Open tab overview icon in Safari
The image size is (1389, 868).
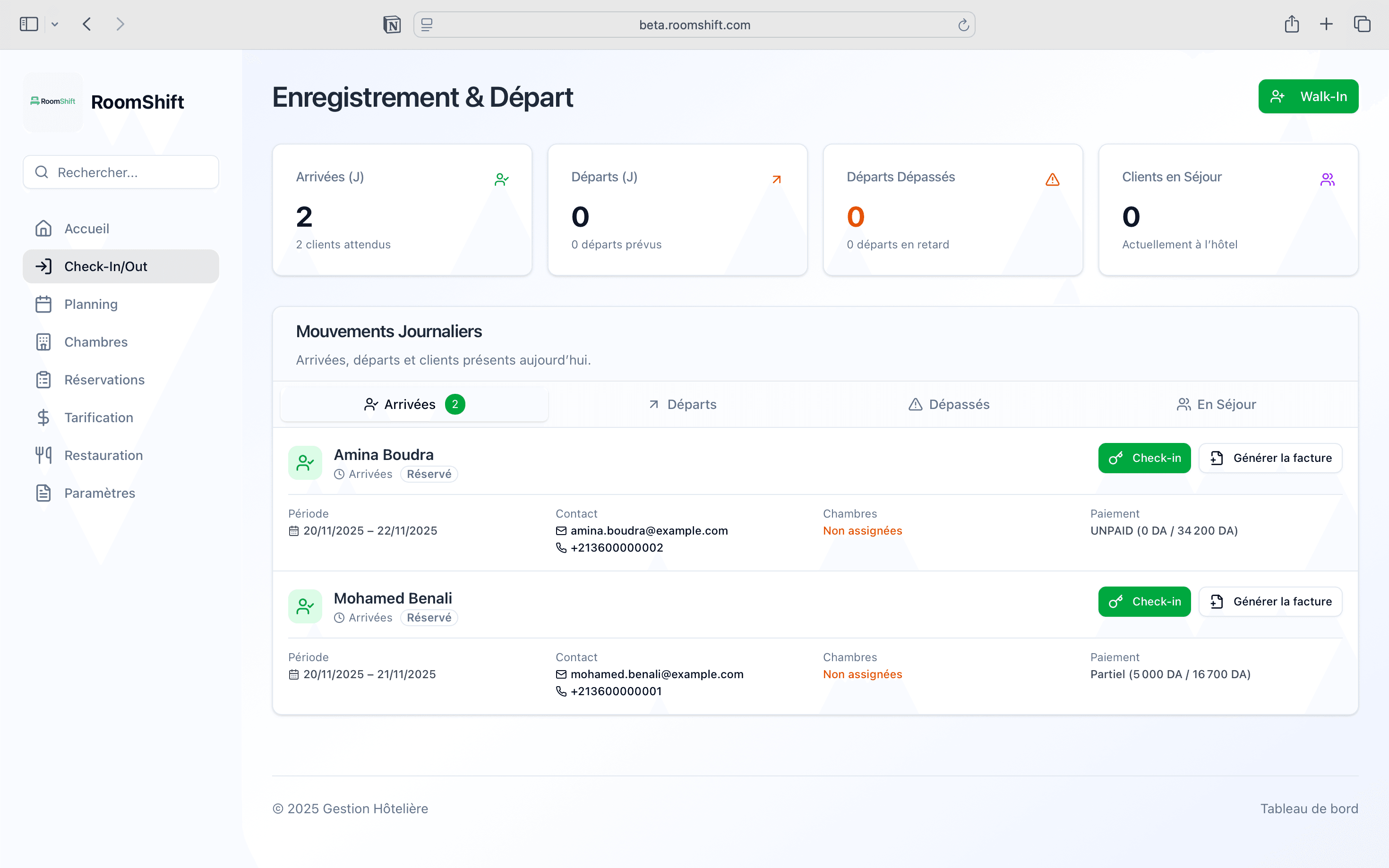coord(1362,24)
